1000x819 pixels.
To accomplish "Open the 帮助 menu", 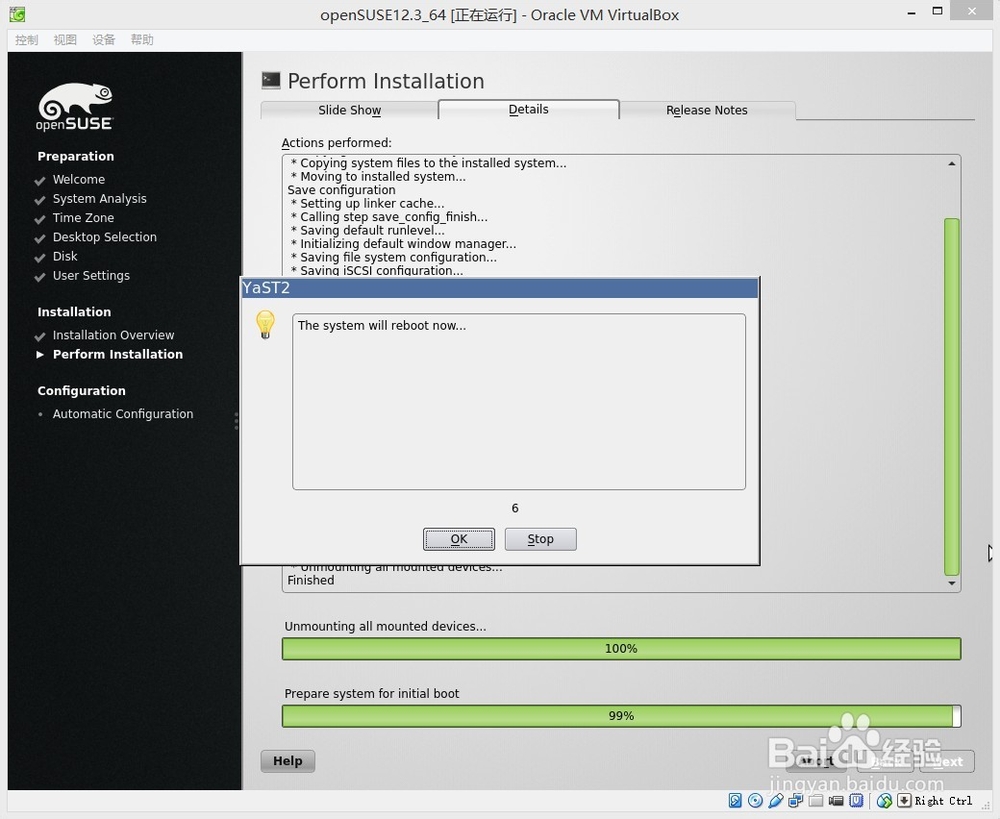I will (142, 40).
